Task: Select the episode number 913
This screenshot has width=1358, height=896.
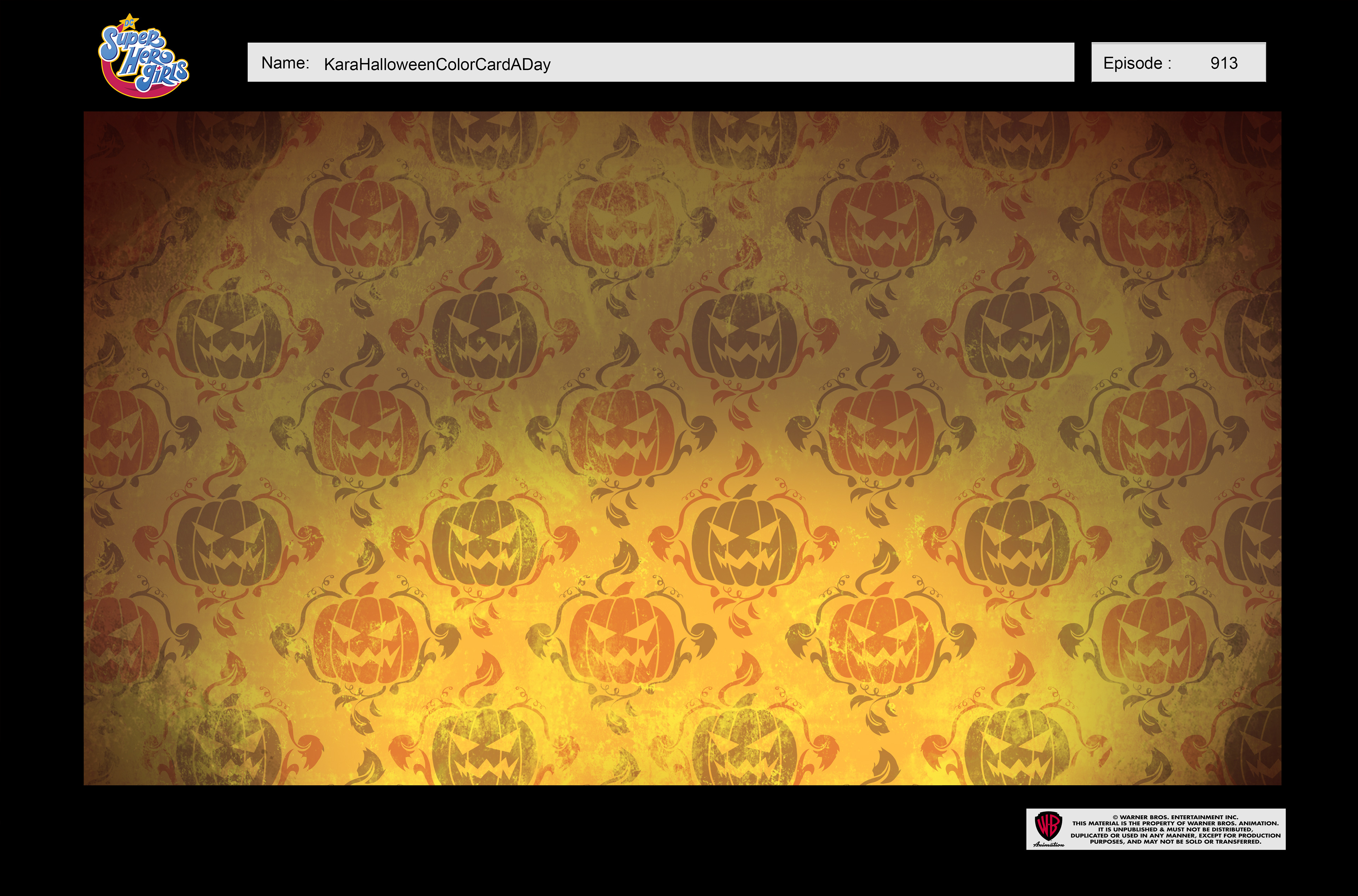Action: [1224, 63]
